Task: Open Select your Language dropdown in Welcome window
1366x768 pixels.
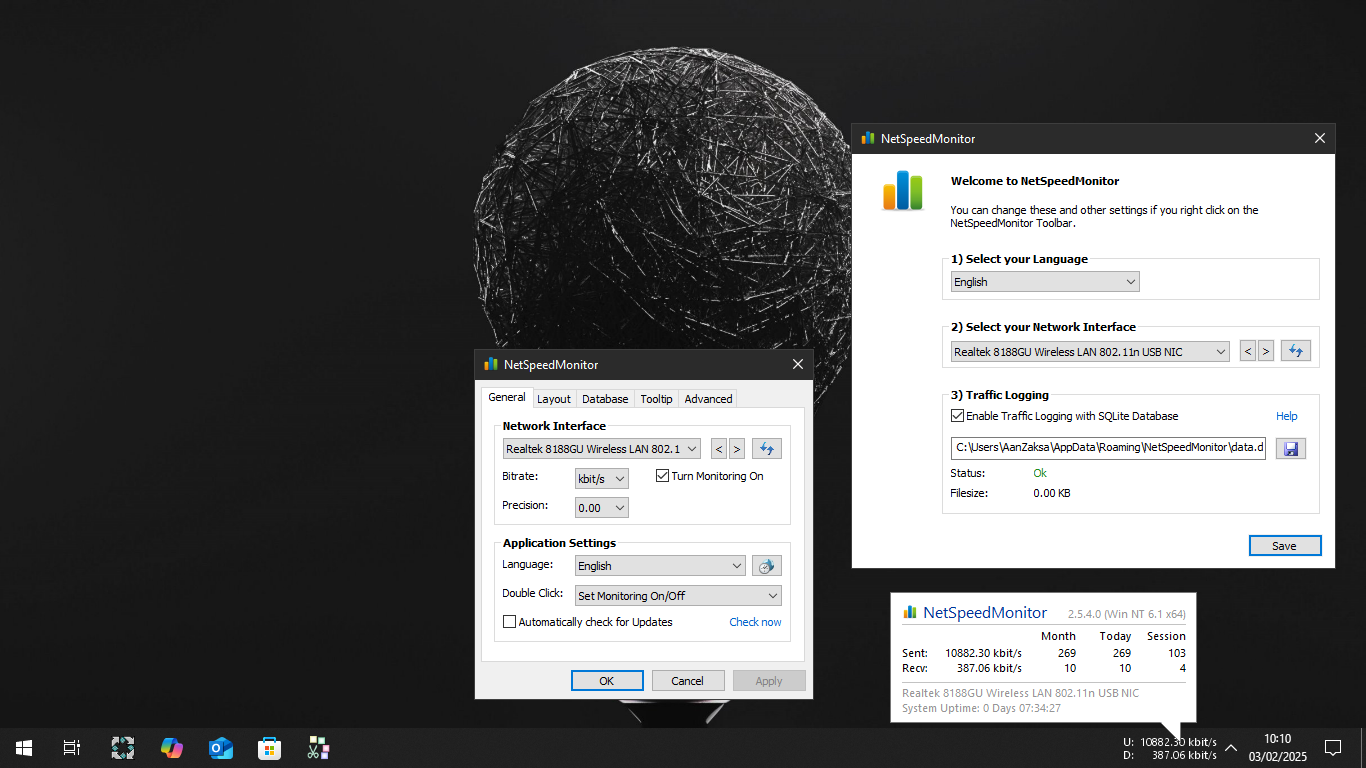Action: [x=1045, y=282]
